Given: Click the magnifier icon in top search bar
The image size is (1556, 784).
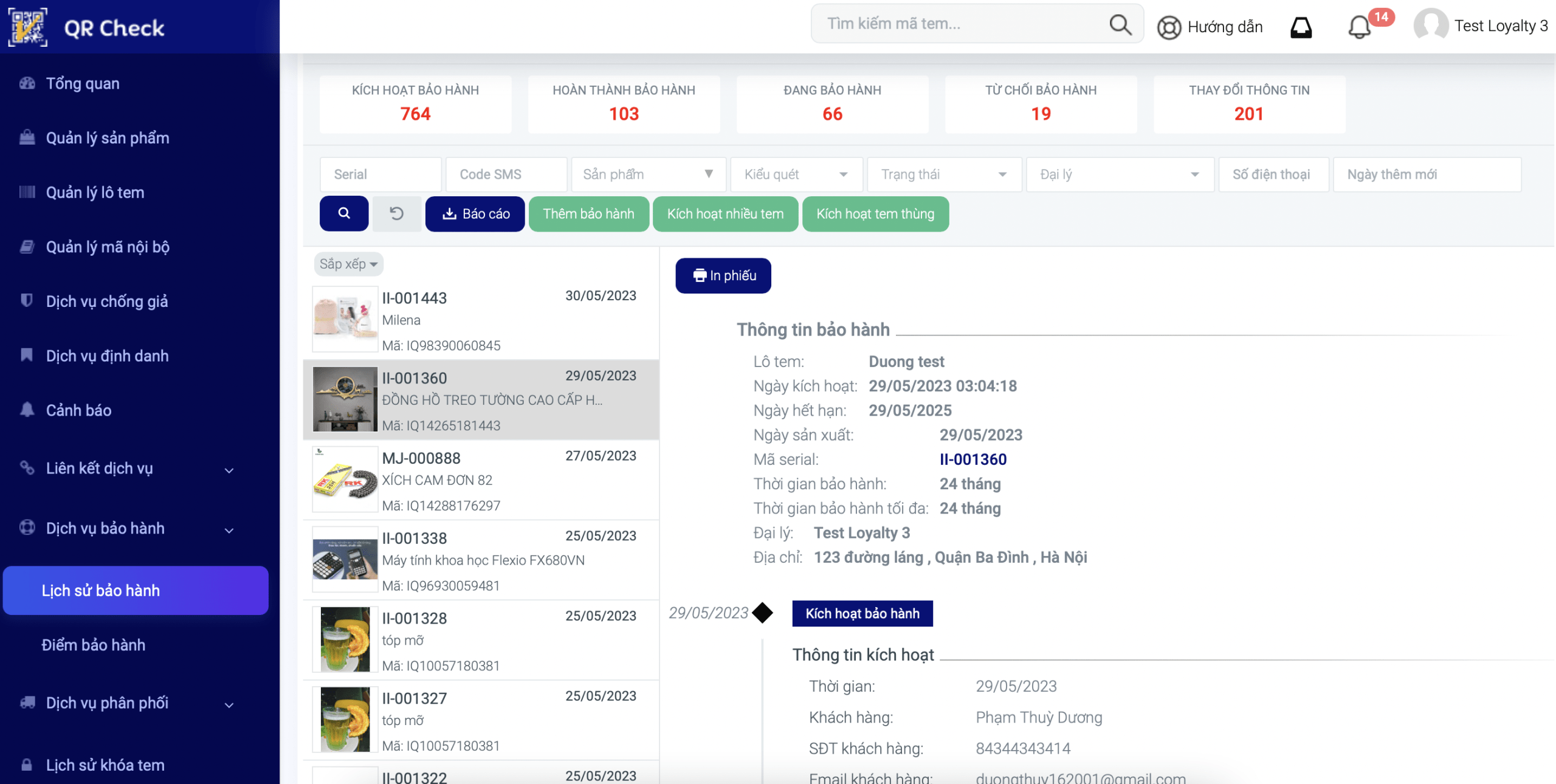Looking at the screenshot, I should [x=1120, y=24].
